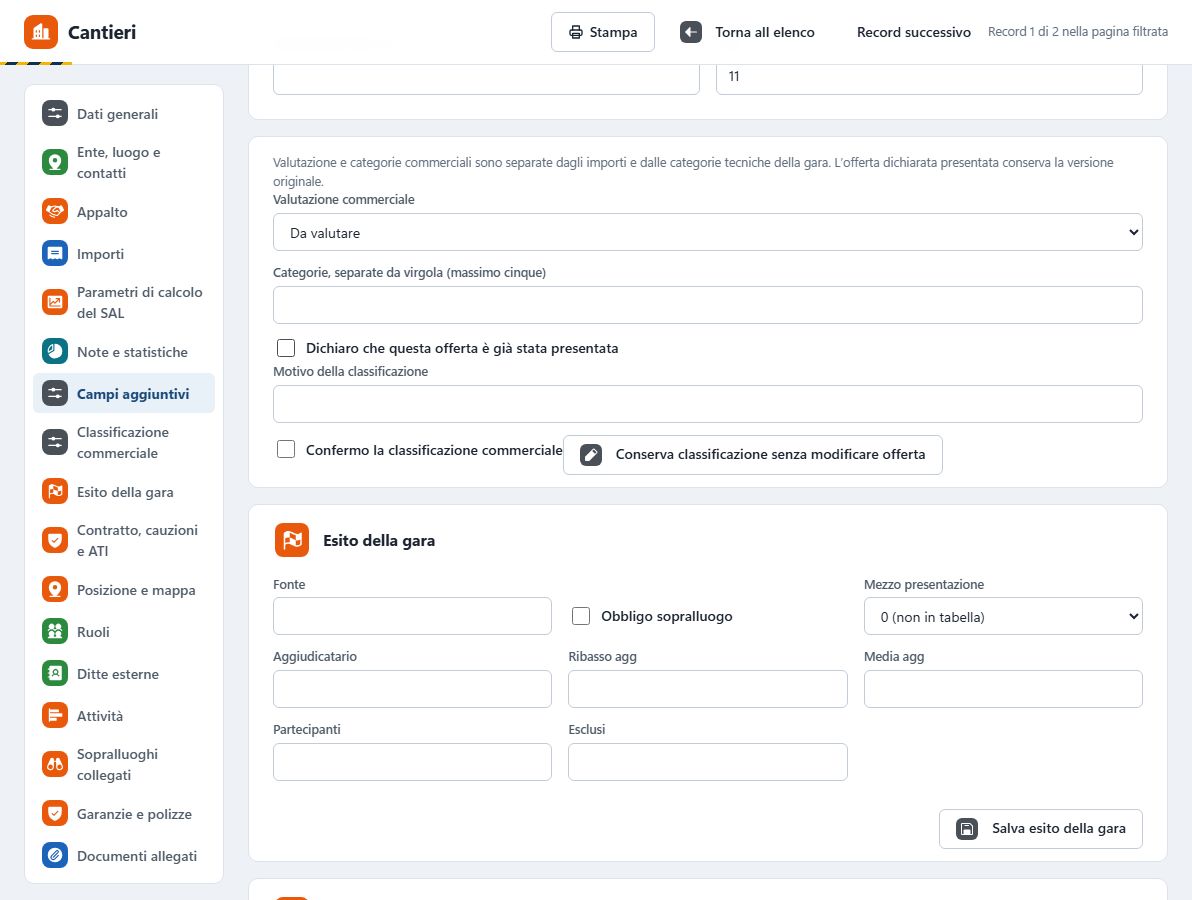Click the Cantieri app logo icon

click(x=41, y=32)
